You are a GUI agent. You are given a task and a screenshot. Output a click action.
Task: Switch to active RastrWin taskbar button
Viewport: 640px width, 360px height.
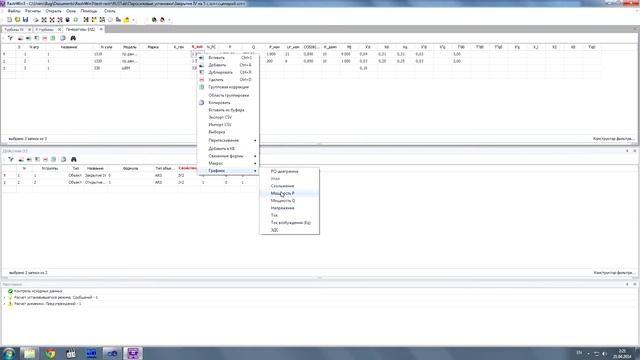pyautogui.click(x=133, y=353)
